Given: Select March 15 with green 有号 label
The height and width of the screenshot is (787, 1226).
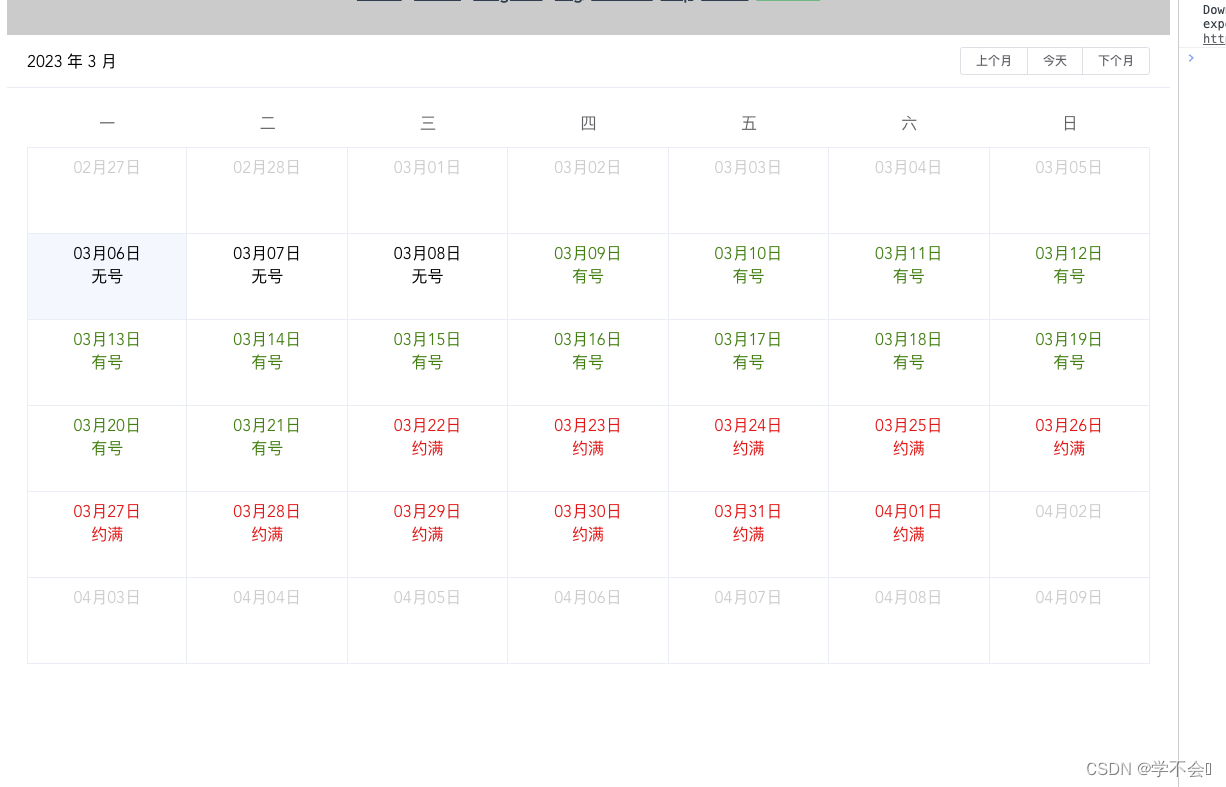Looking at the screenshot, I should [x=427, y=351].
